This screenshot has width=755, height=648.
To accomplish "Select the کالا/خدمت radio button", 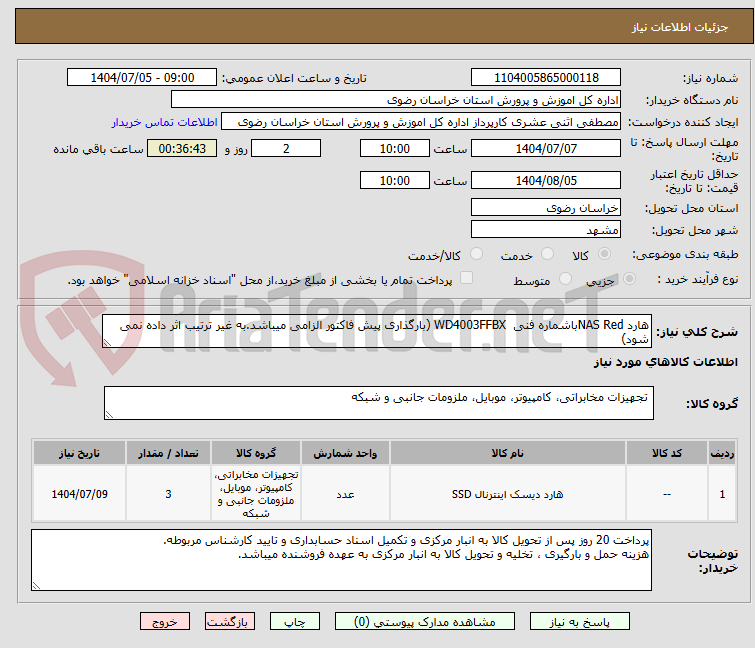I will coord(476,254).
